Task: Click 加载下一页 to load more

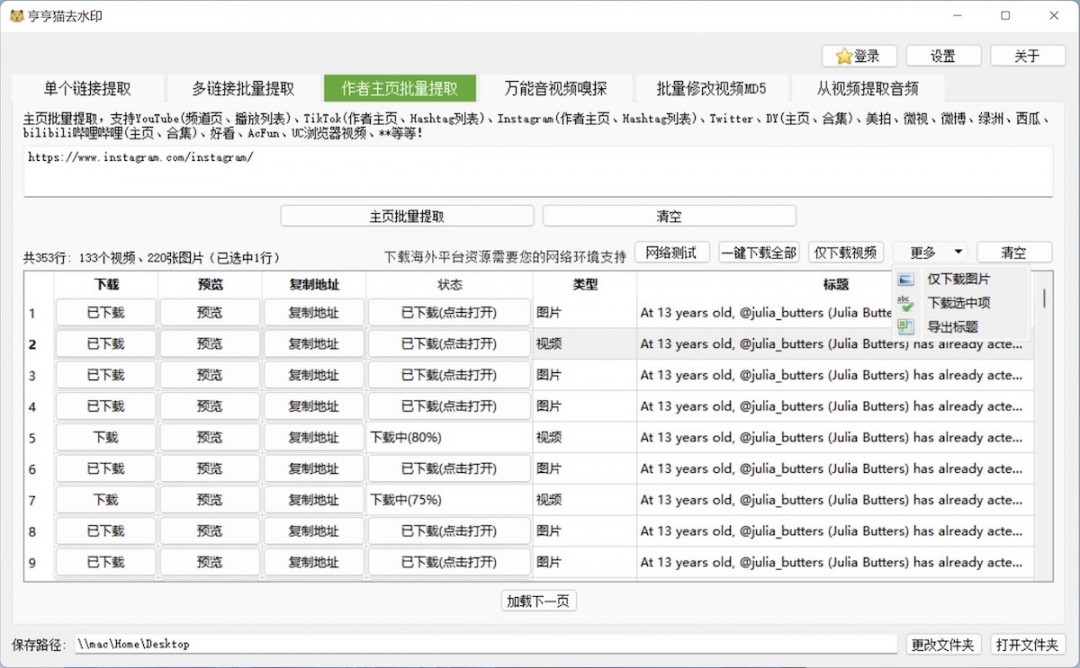Action: pyautogui.click(x=539, y=601)
